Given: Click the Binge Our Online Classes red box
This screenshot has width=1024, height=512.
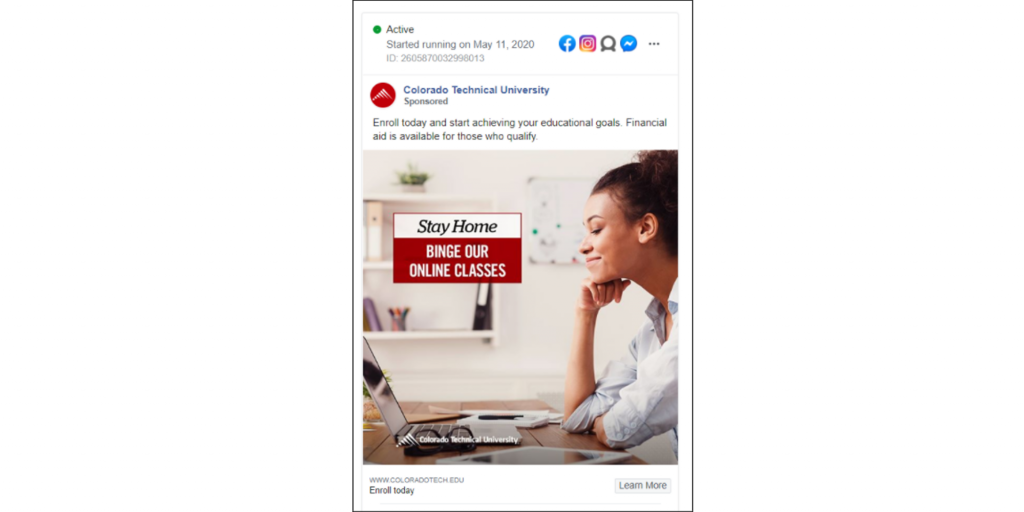Looking at the screenshot, I should (x=457, y=261).
